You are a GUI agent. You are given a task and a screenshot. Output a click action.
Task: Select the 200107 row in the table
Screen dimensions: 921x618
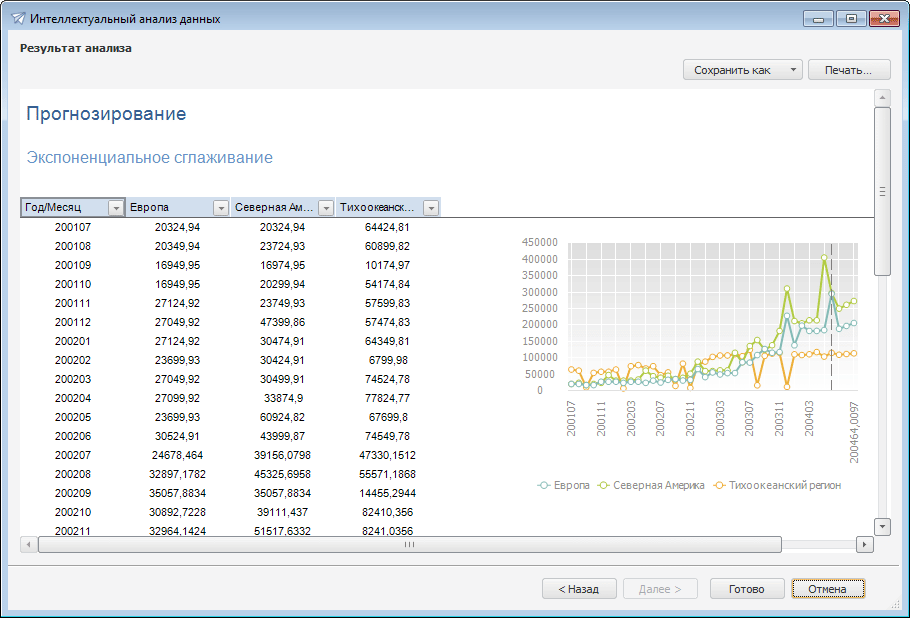click(72, 227)
